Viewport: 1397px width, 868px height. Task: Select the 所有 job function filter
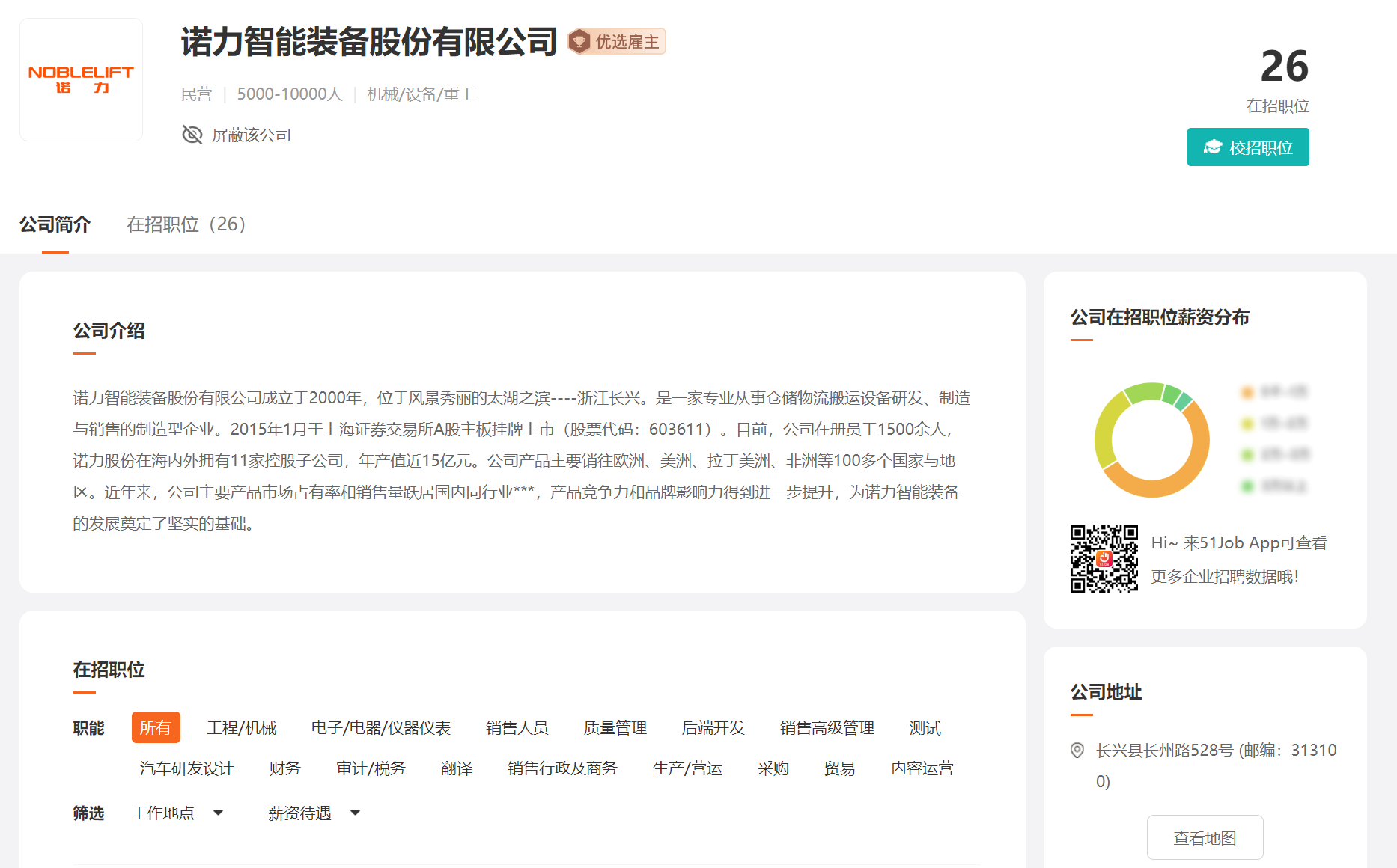point(156,727)
